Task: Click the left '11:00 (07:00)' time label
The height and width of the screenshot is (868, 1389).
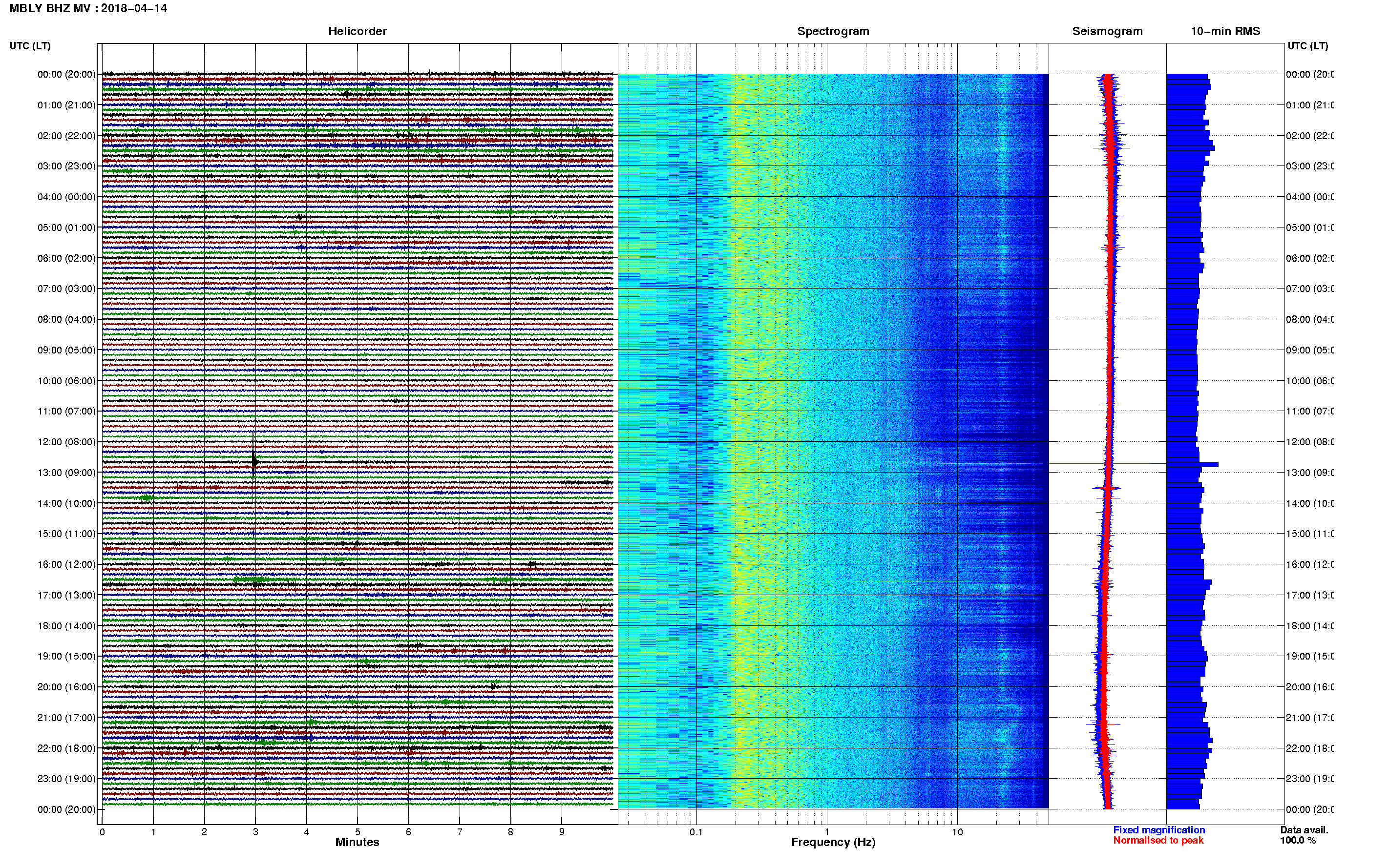Action: [x=66, y=411]
